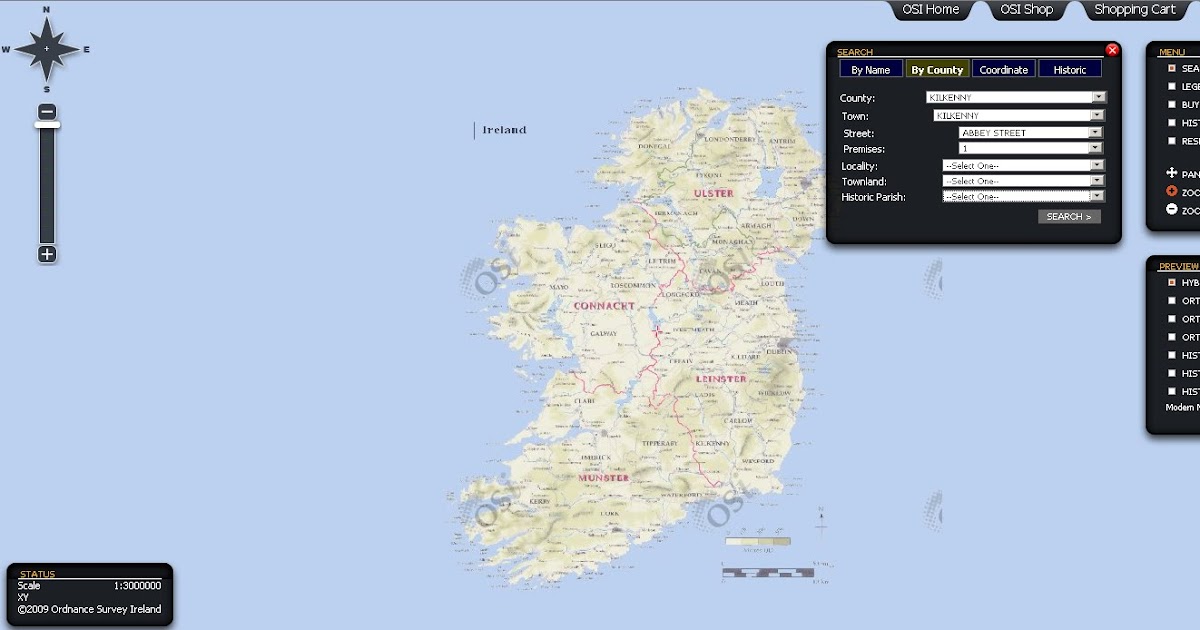Click the SEARCH panel header
The width and height of the screenshot is (1200, 630).
point(855,52)
